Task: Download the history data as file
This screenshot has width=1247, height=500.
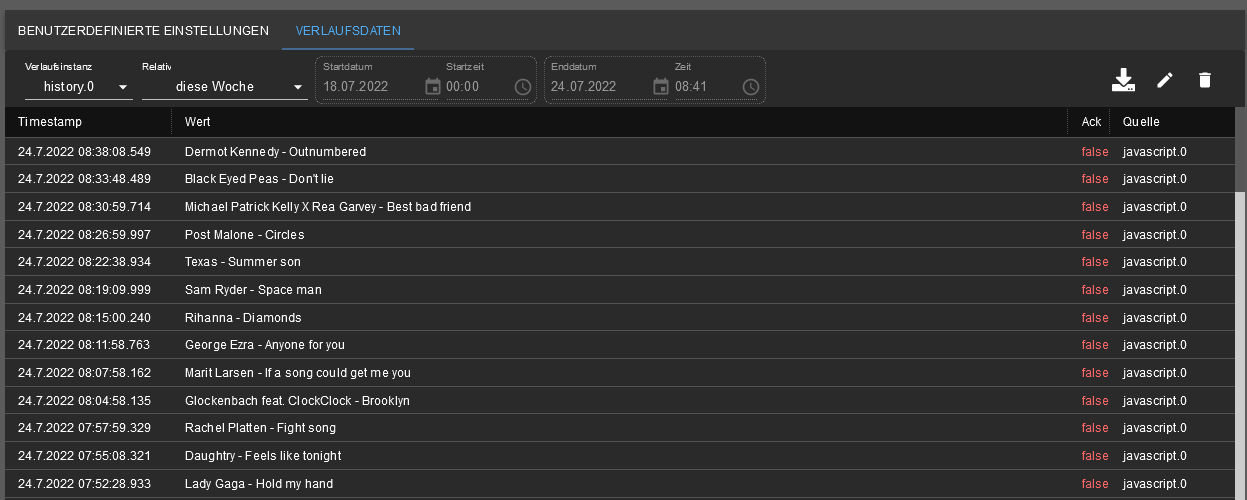Action: coord(1123,81)
